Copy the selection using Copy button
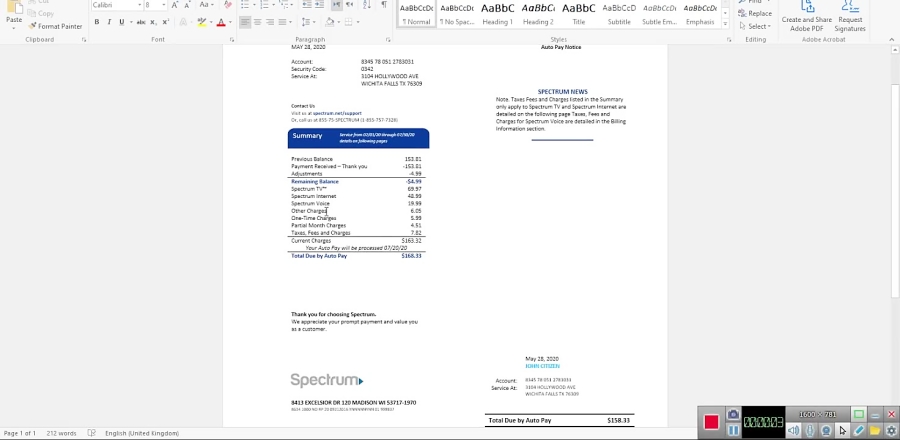Screen dimensions: 900x440 41,13
